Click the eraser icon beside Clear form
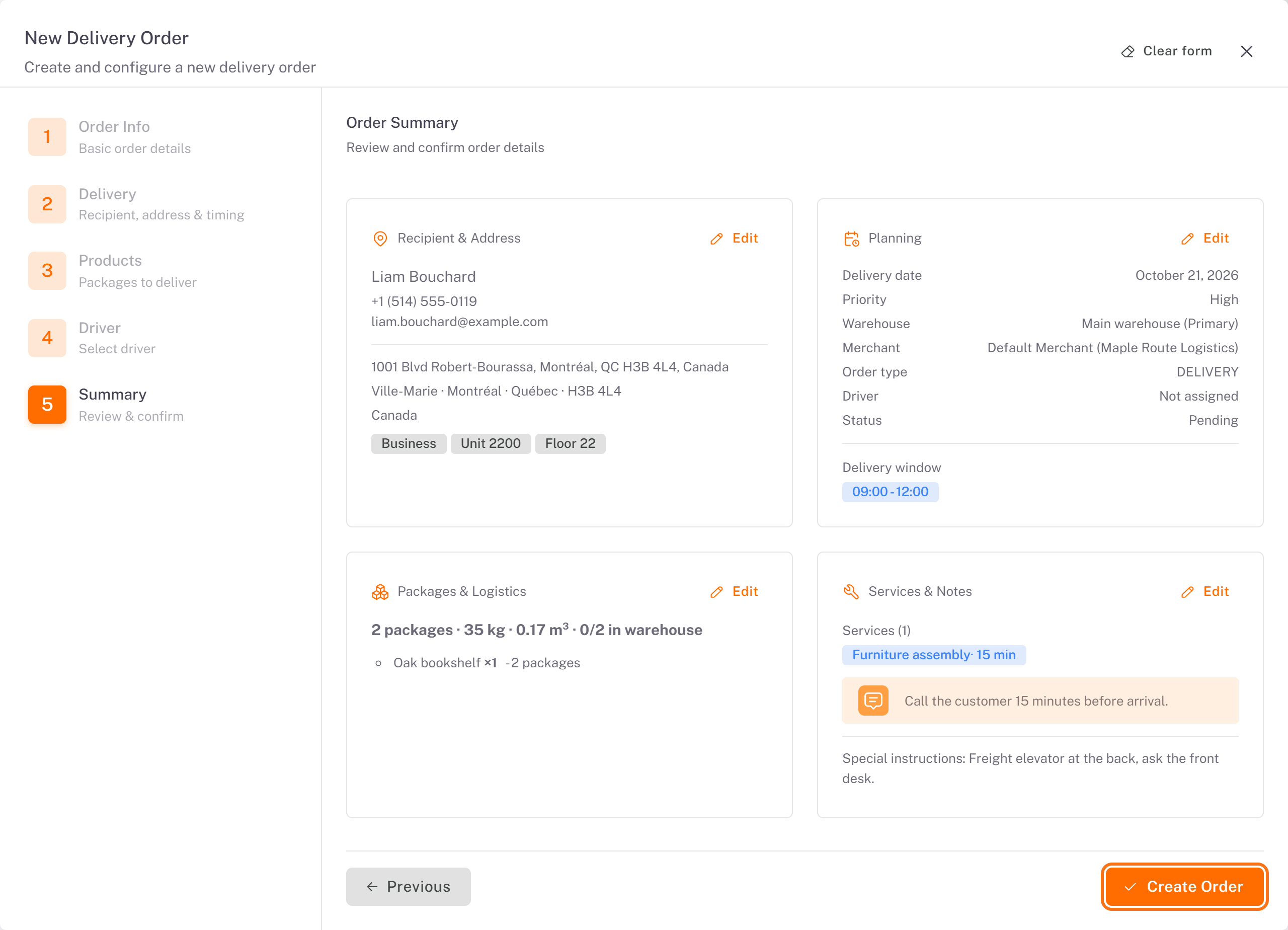Viewport: 1288px width, 930px height. [1128, 52]
